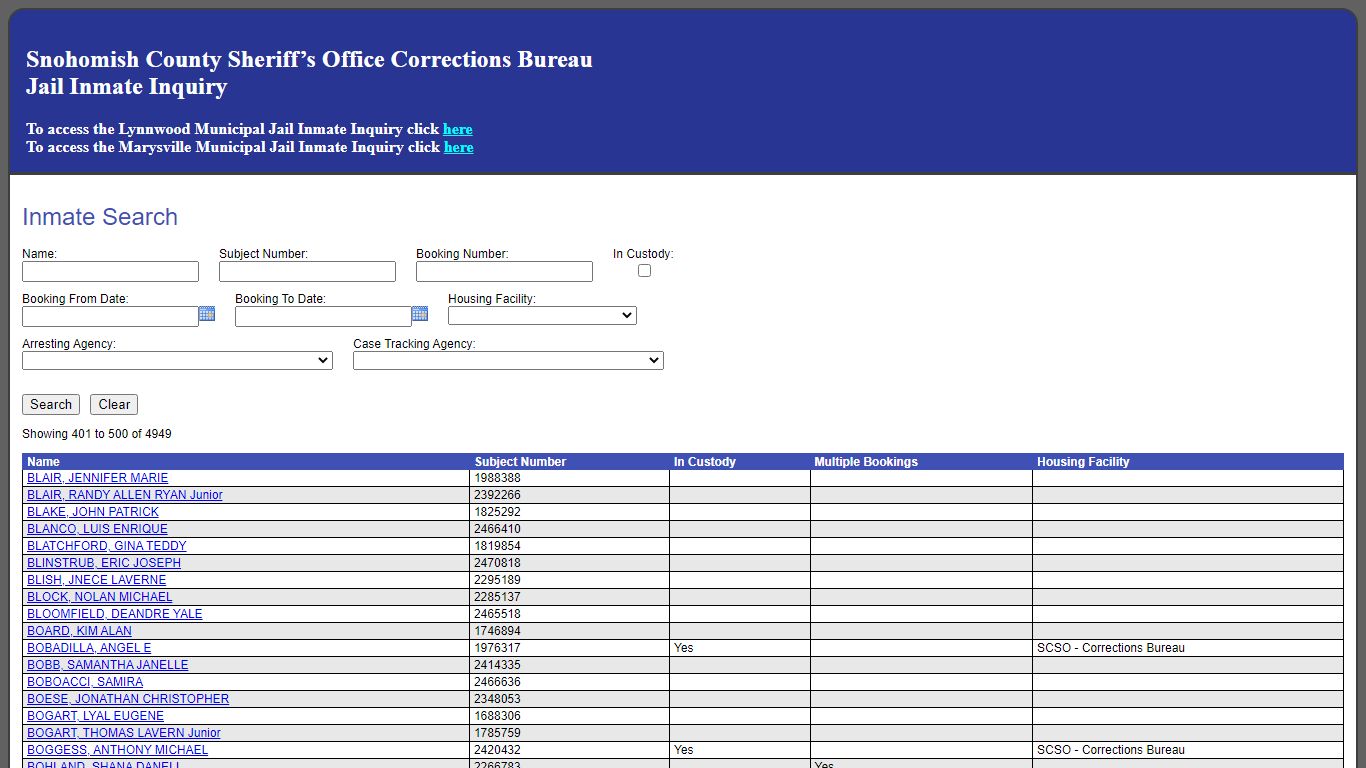Open record for BOESE, JONATHAN CHRISTOPHER

pos(128,699)
